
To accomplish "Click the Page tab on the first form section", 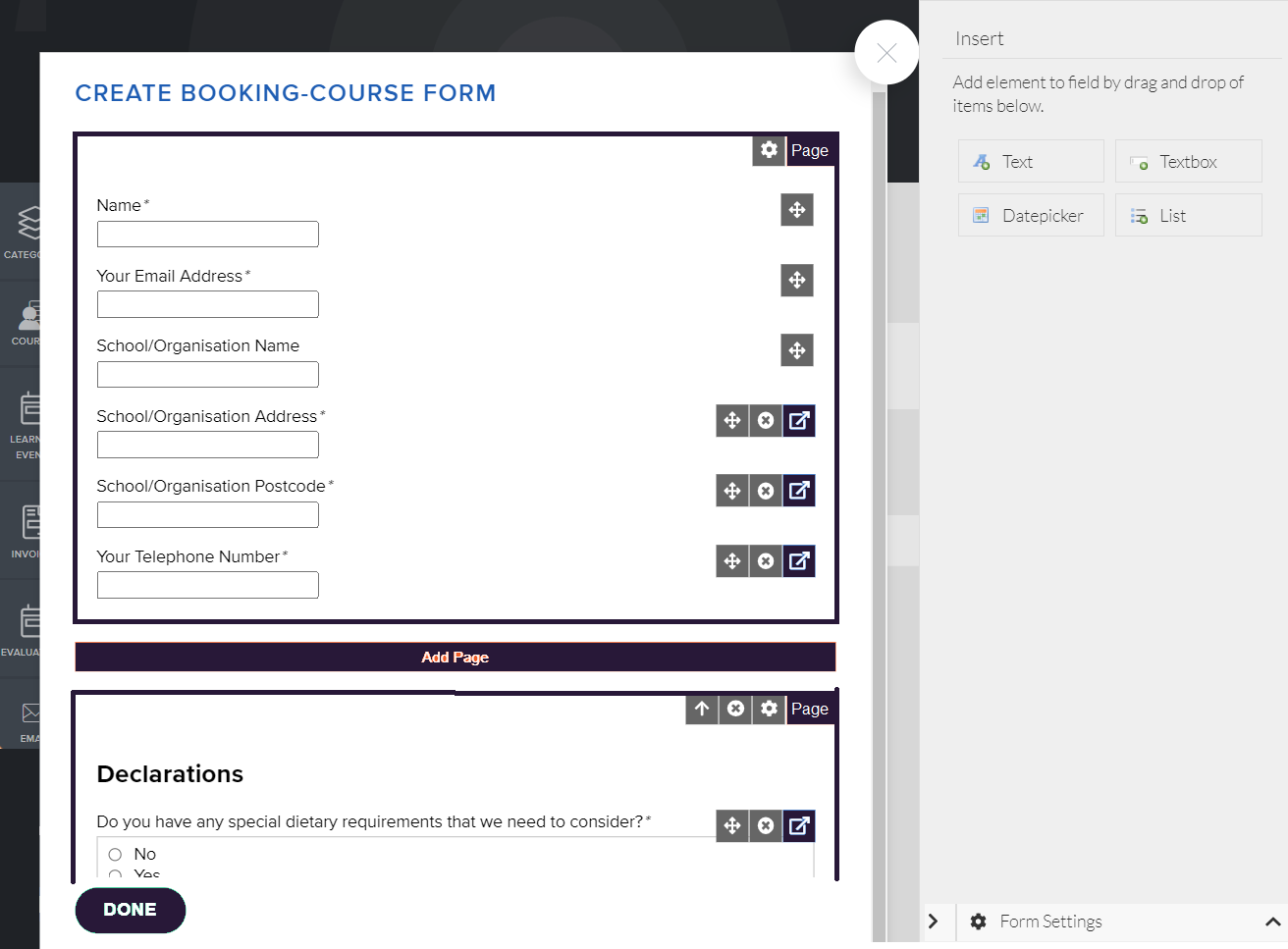I will coord(810,150).
